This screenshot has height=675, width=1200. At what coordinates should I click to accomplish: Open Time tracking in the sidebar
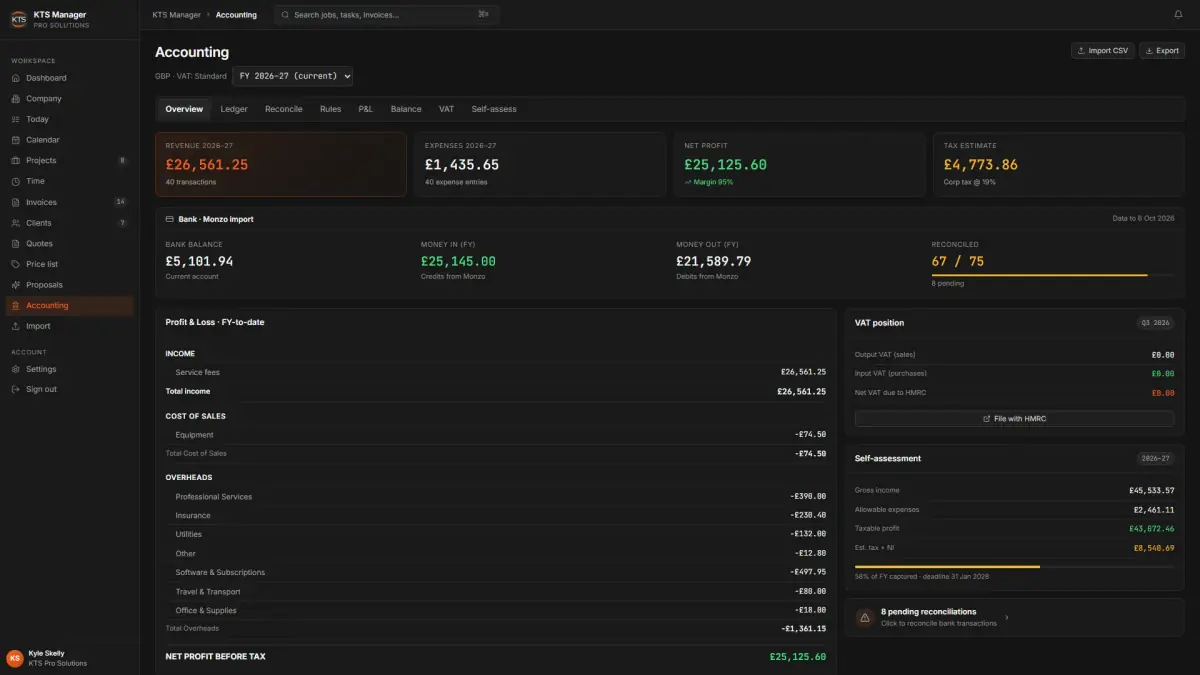click(69, 181)
